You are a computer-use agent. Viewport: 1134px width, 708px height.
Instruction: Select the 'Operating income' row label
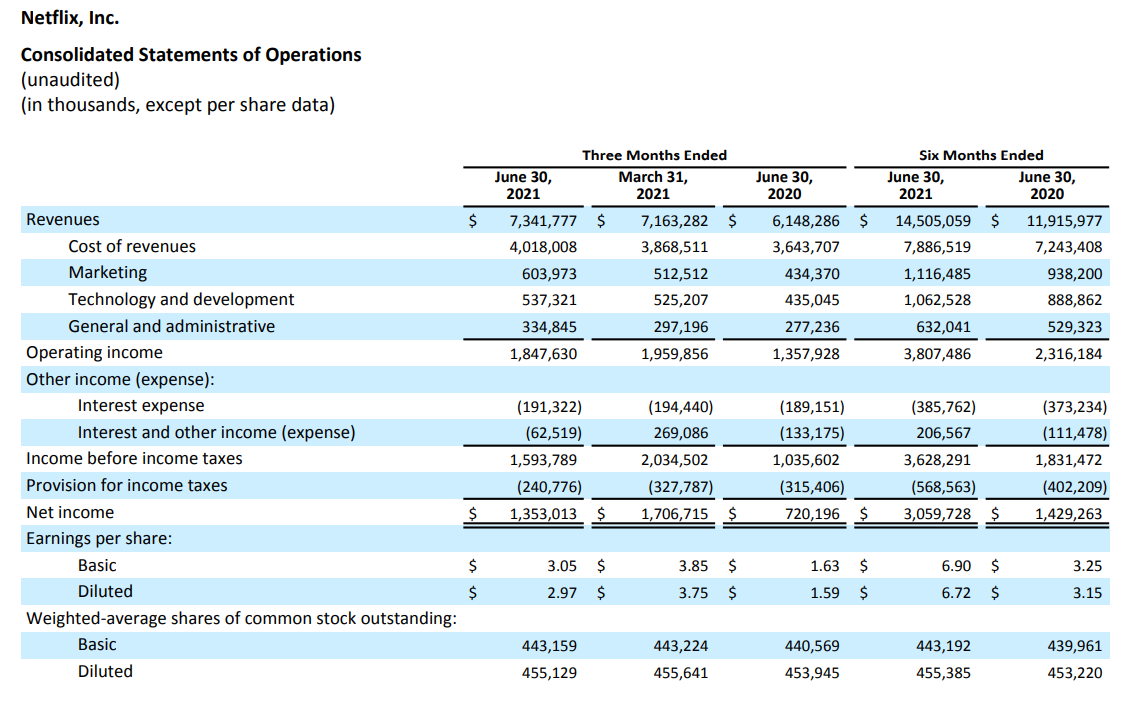click(95, 353)
